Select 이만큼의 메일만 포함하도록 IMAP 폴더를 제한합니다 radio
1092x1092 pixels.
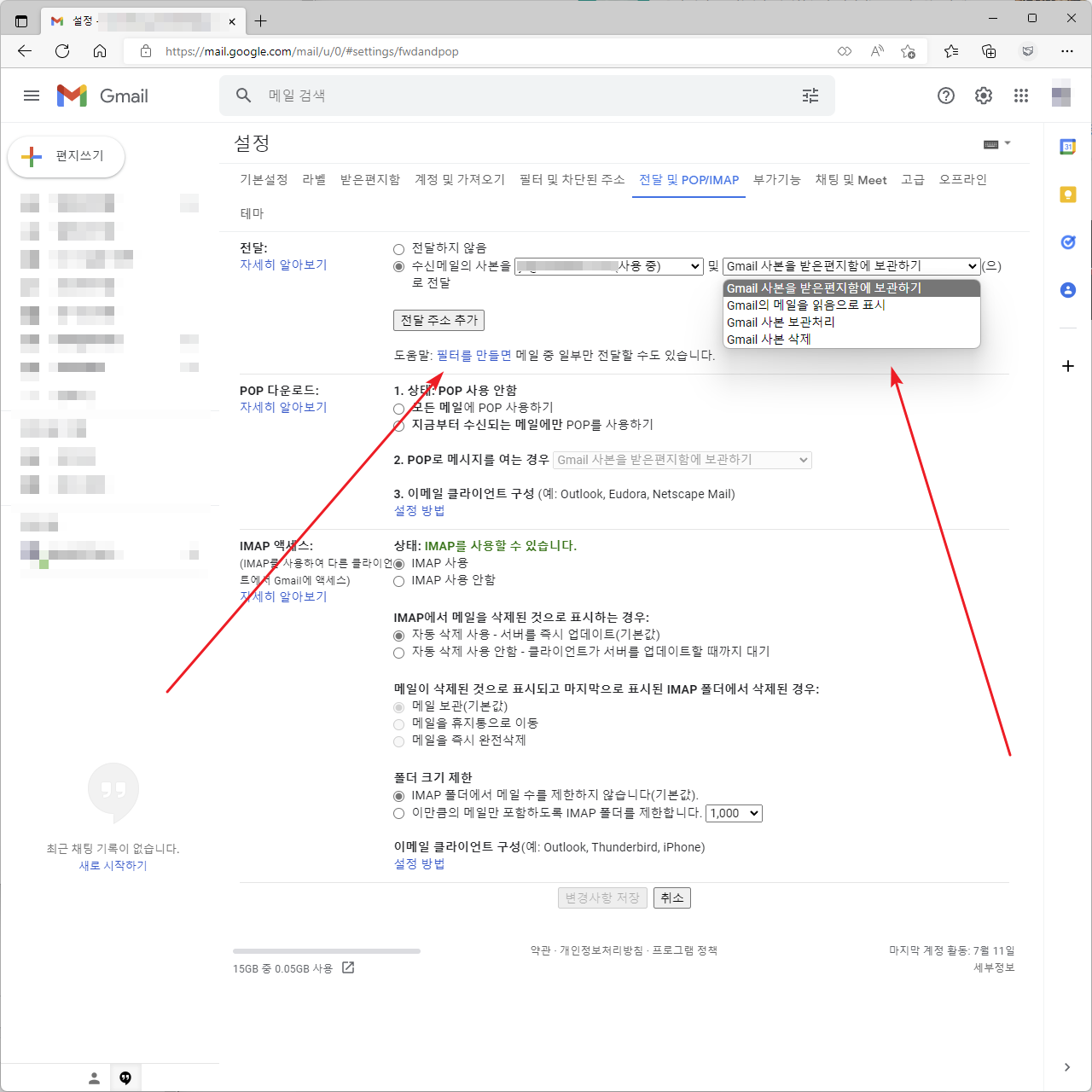[398, 814]
